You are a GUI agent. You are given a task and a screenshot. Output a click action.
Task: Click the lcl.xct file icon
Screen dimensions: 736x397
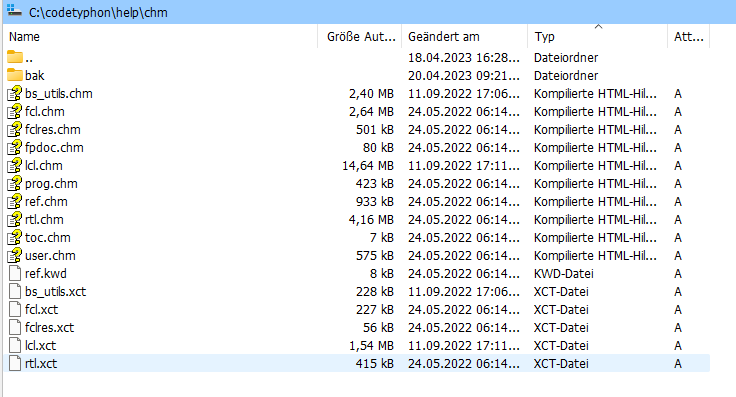15,345
